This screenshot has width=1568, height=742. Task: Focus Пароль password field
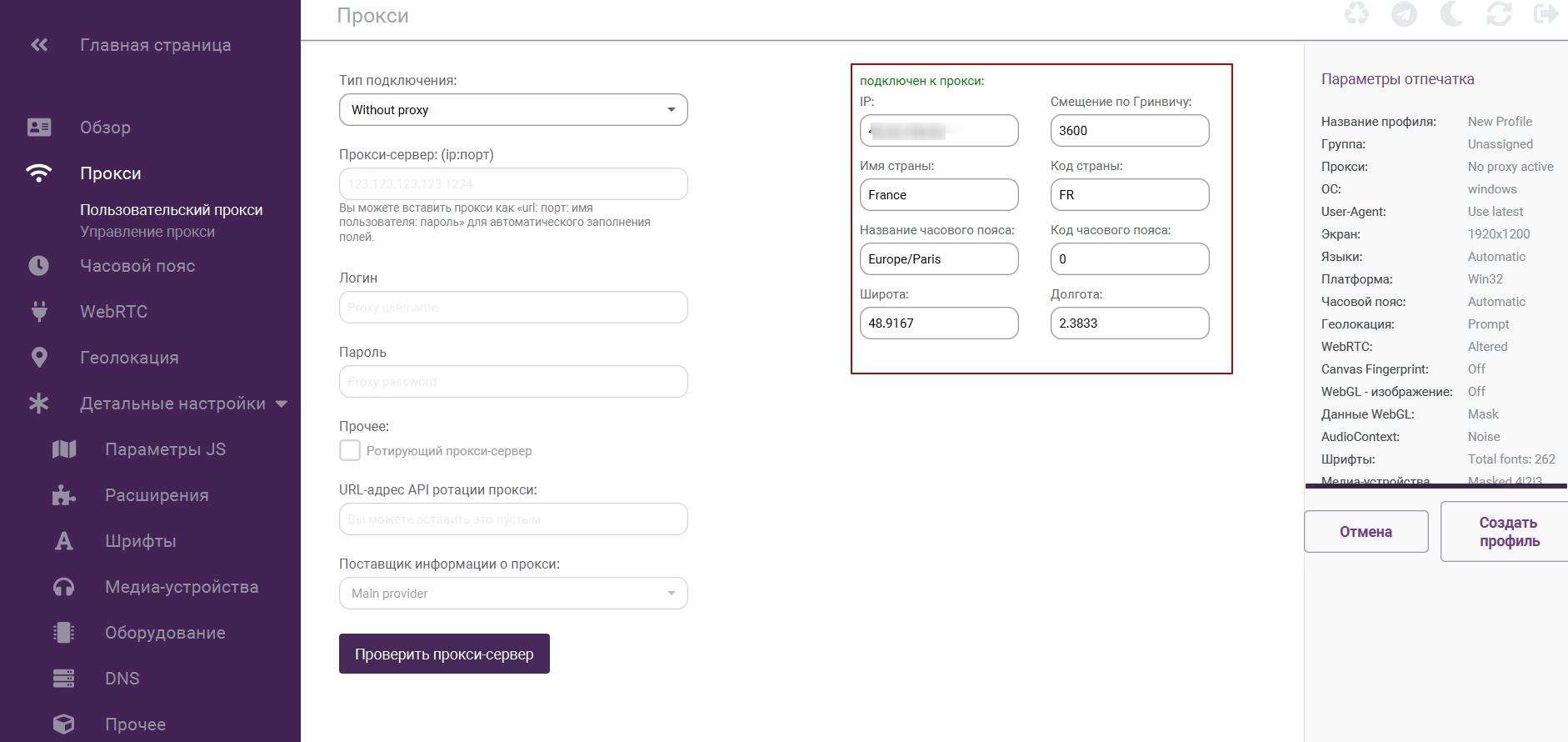point(513,382)
